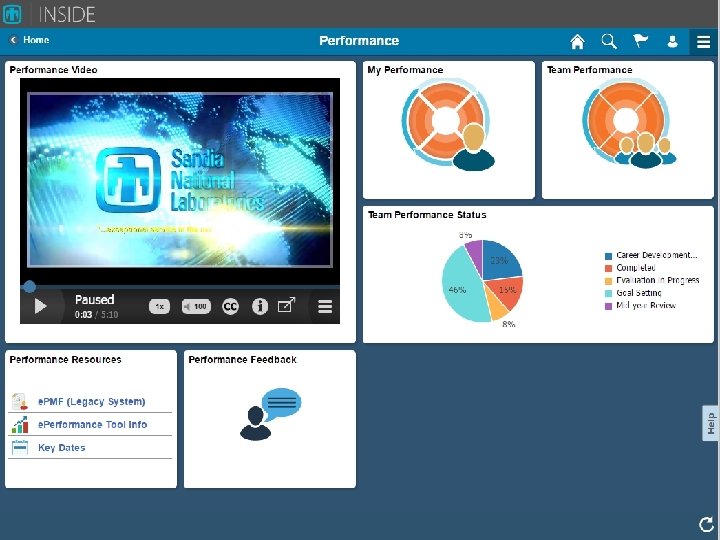
Task: Click the Performance Video tile title
Action: tap(53, 70)
